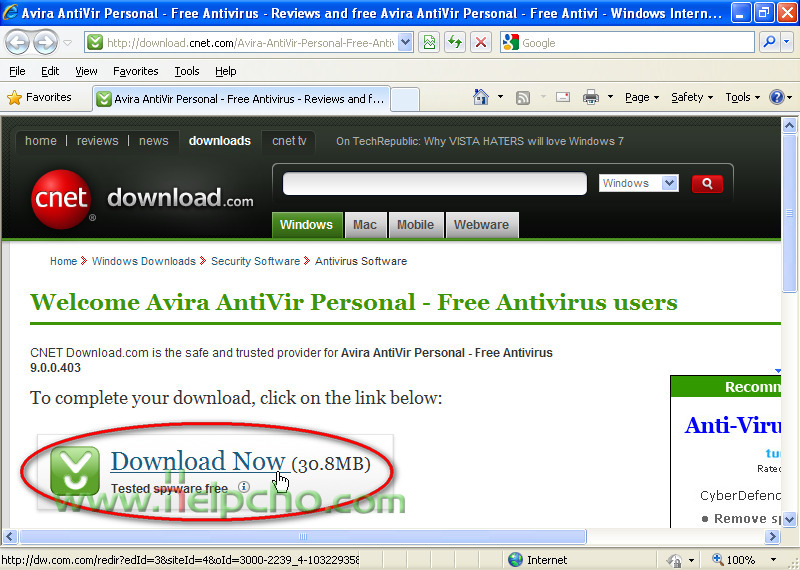Click the Download Now link

click(x=198, y=461)
